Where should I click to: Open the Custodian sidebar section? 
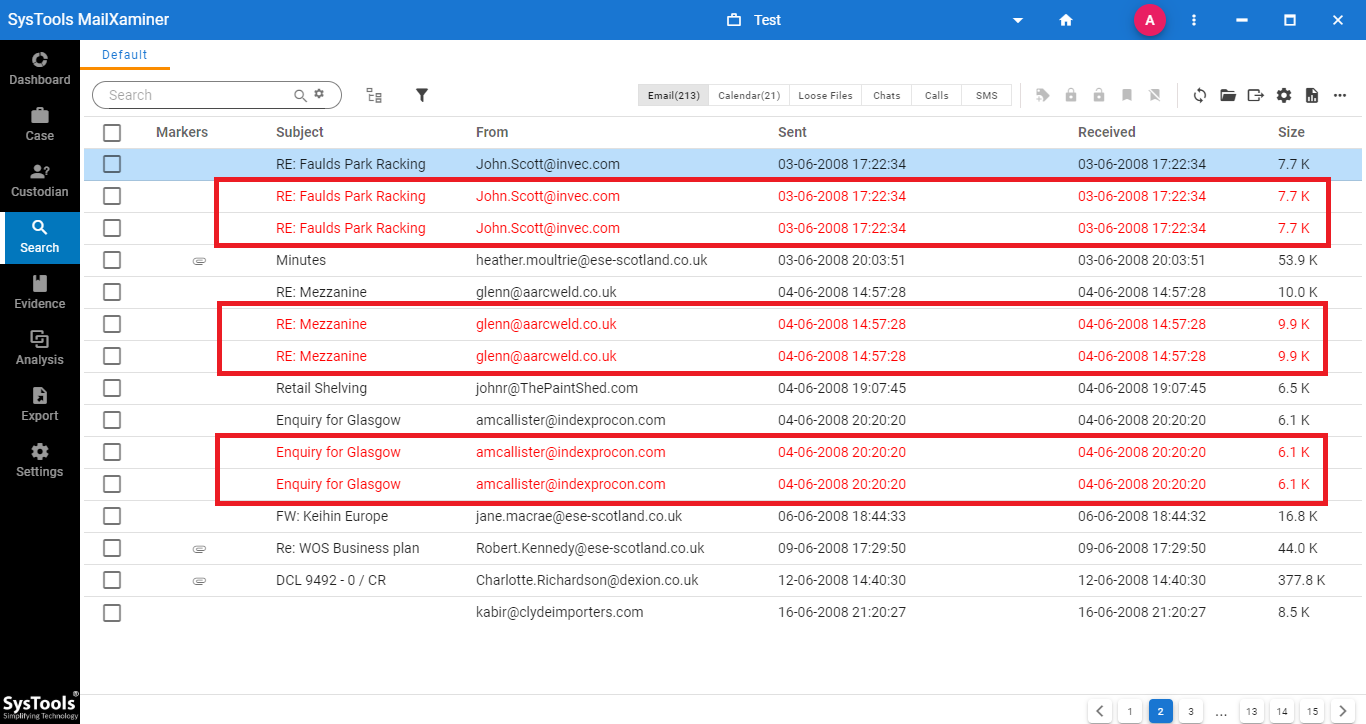[x=40, y=181]
